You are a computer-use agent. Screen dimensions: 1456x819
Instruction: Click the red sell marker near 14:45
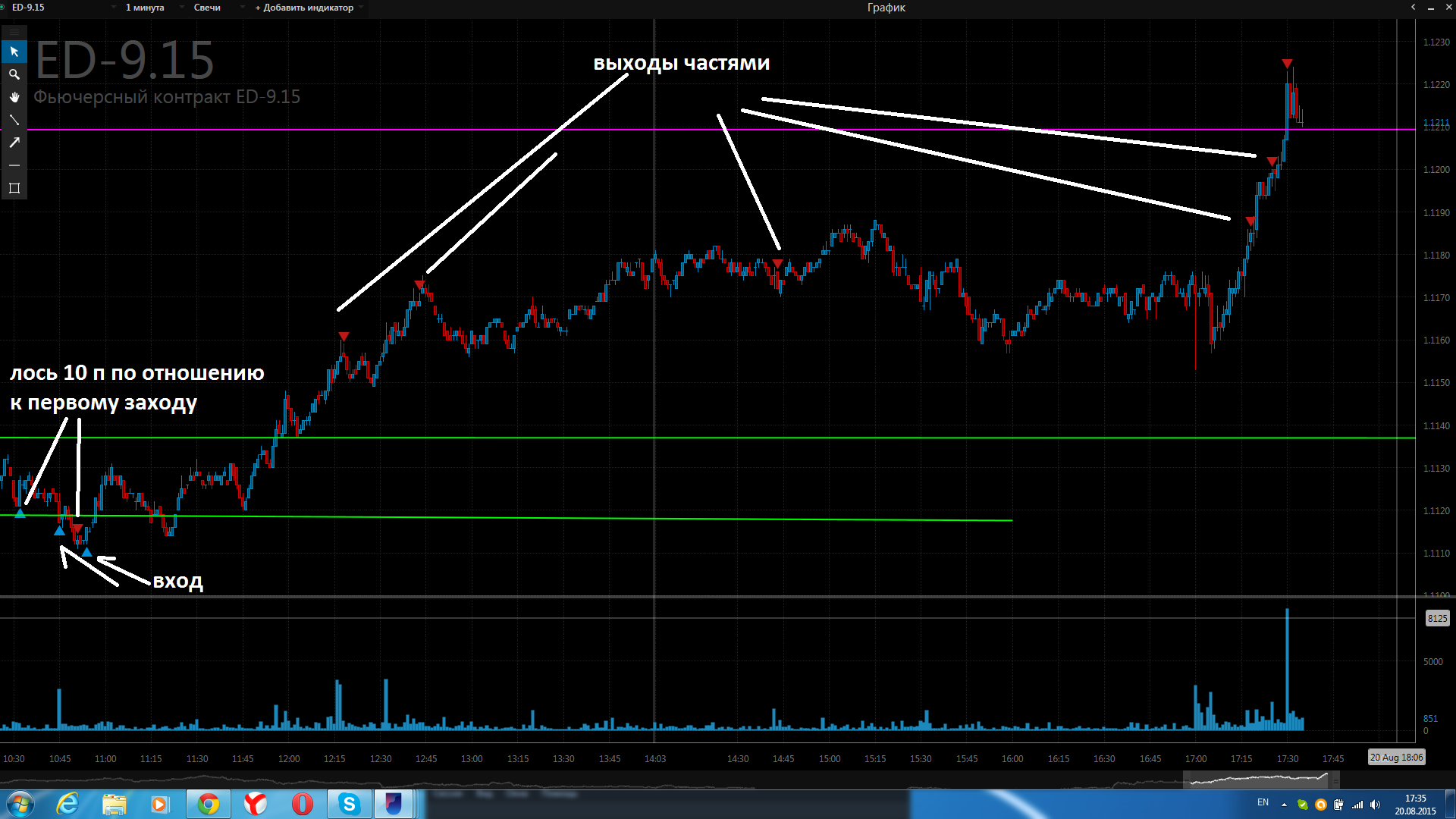(x=777, y=263)
